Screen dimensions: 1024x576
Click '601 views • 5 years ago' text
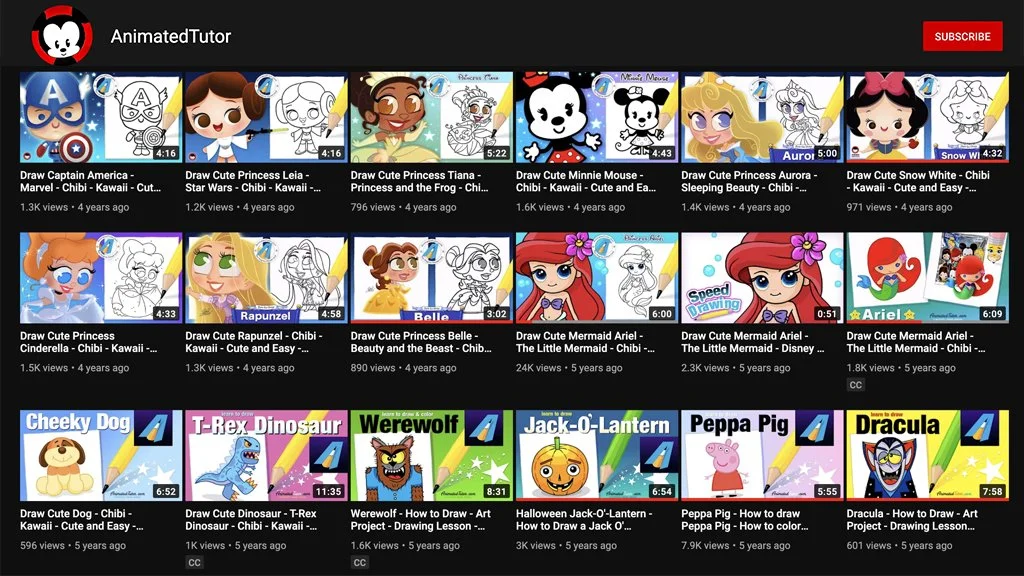point(899,545)
